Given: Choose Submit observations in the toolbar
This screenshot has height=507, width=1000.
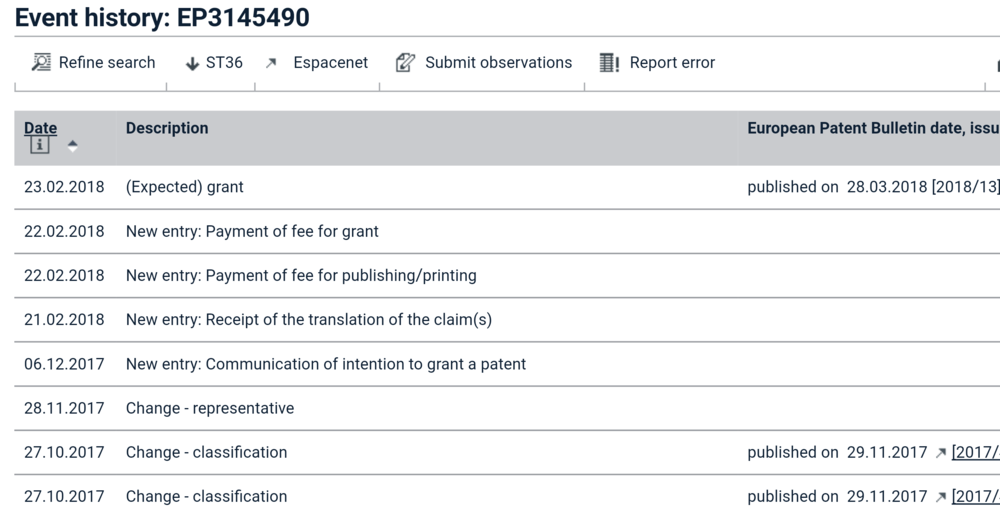Looking at the screenshot, I should (498, 63).
